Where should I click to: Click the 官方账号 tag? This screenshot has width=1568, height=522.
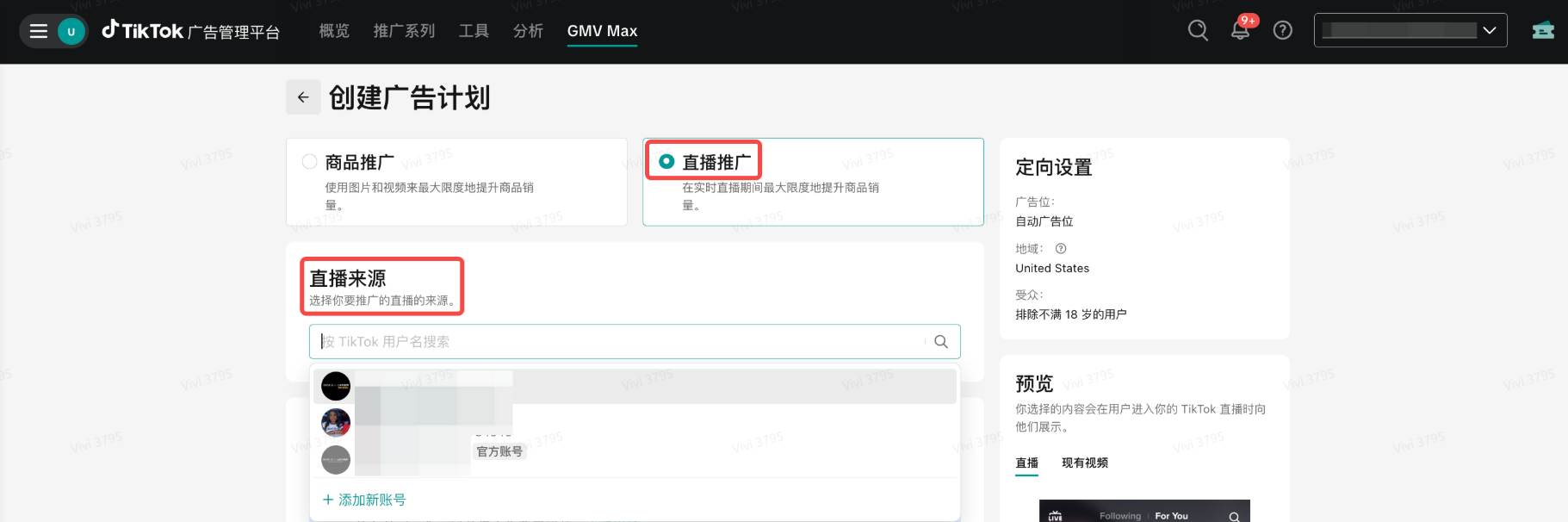[x=499, y=451]
